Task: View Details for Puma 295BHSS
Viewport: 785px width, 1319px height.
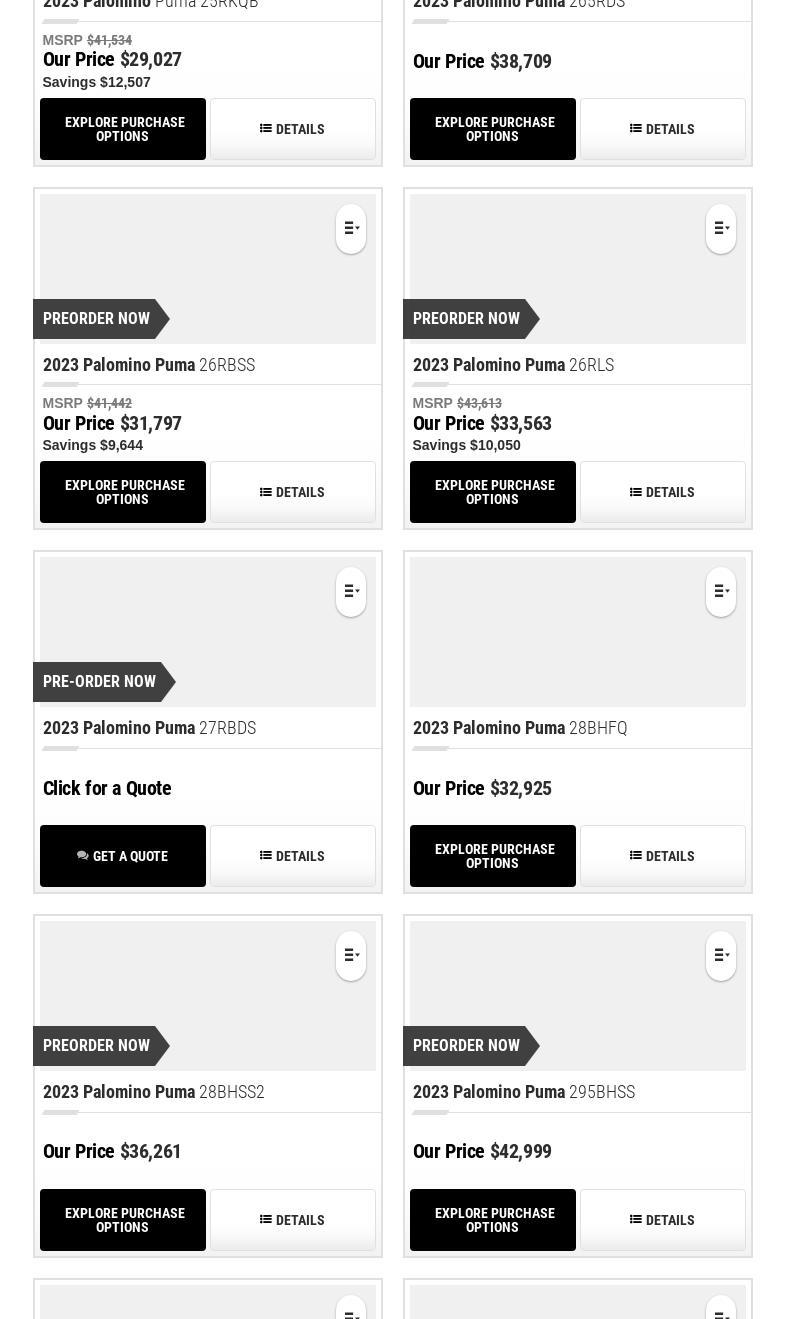Action: click(663, 1220)
